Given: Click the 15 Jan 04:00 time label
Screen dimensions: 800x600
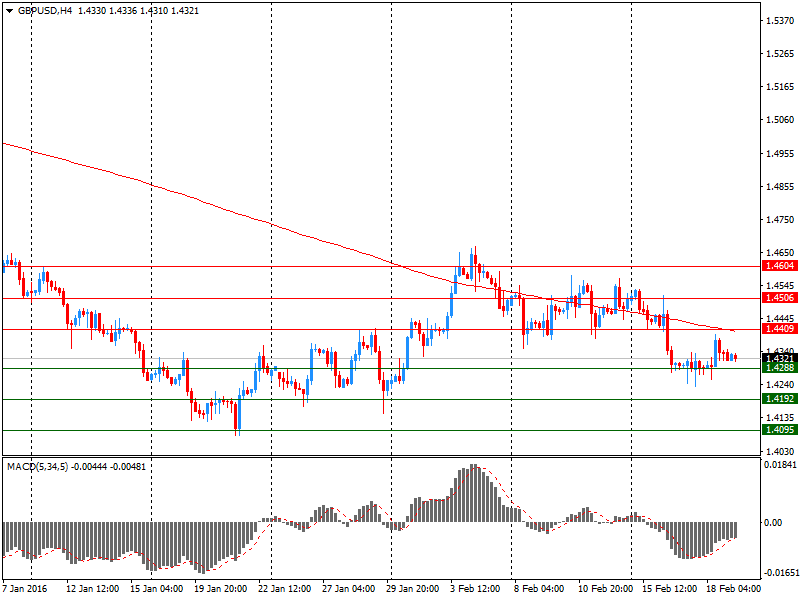Looking at the screenshot, I should pos(157,588).
